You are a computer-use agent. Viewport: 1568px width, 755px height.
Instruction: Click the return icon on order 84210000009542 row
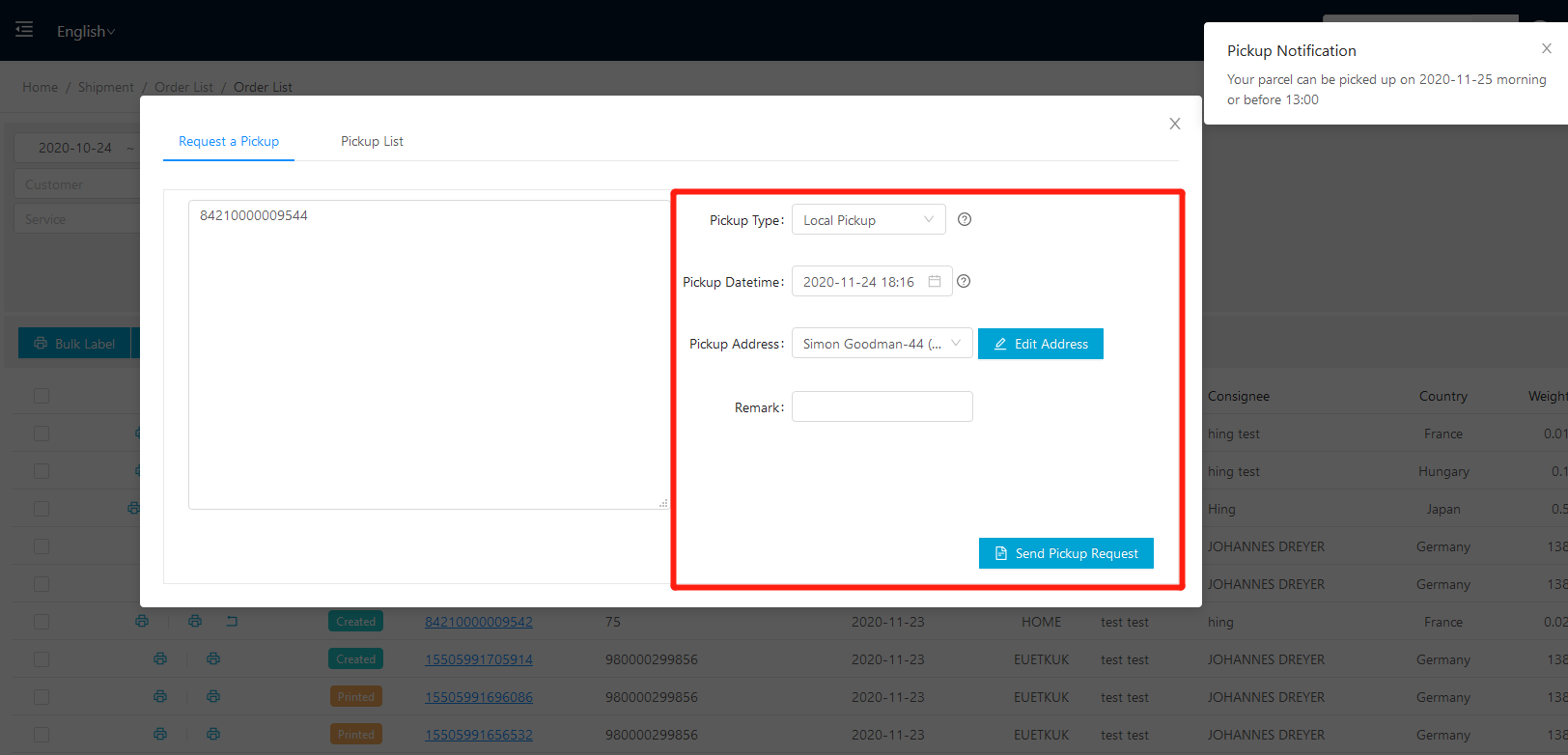[232, 622]
